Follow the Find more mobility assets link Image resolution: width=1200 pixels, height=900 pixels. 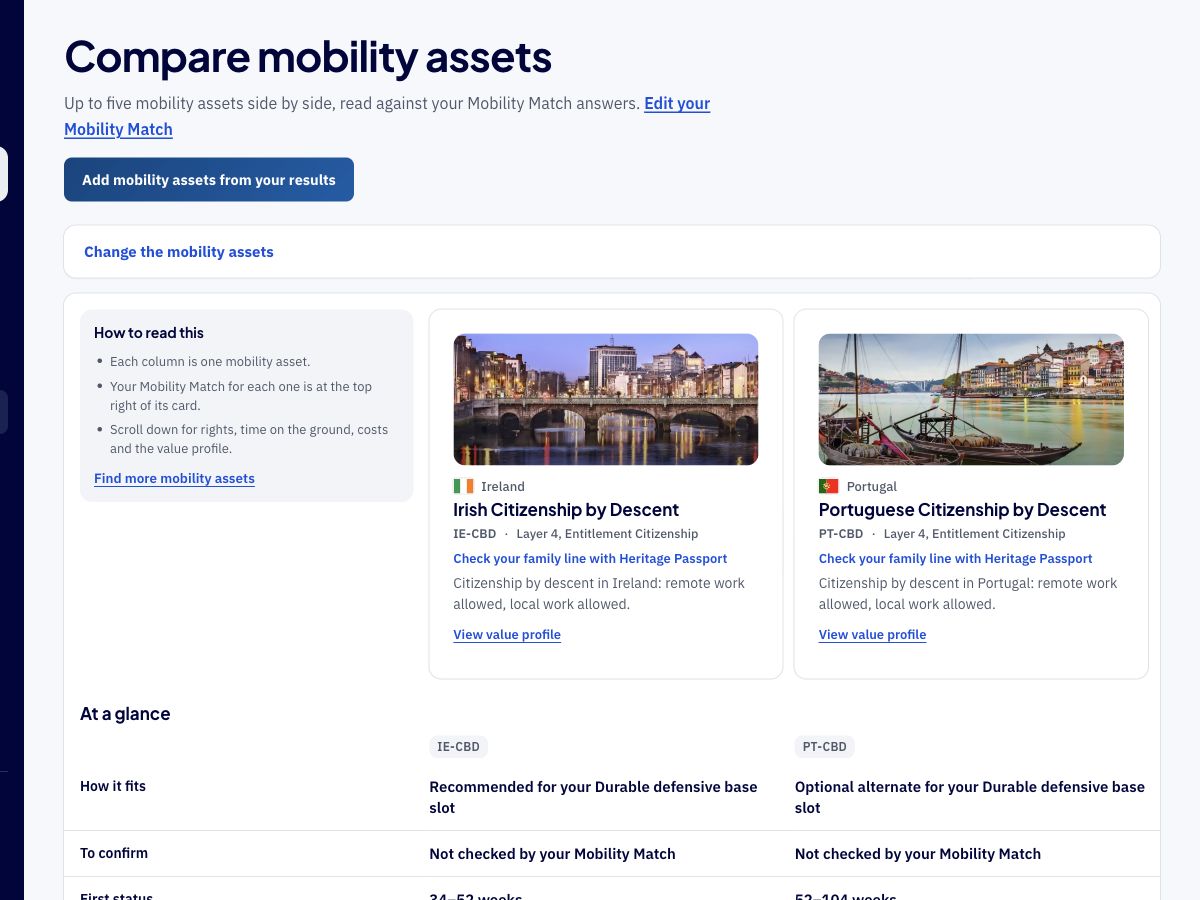[x=174, y=478]
